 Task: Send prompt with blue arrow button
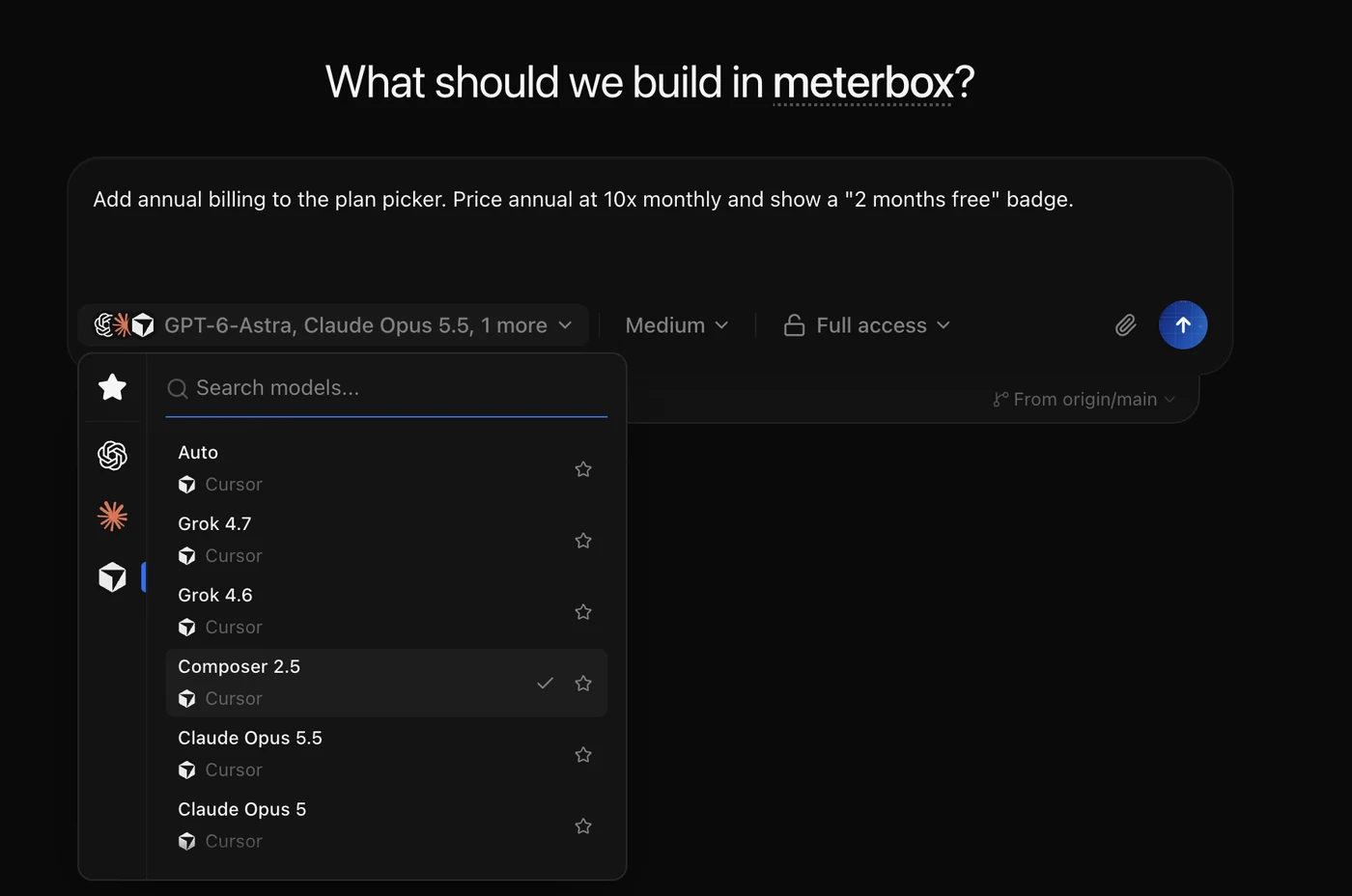[x=1183, y=325]
